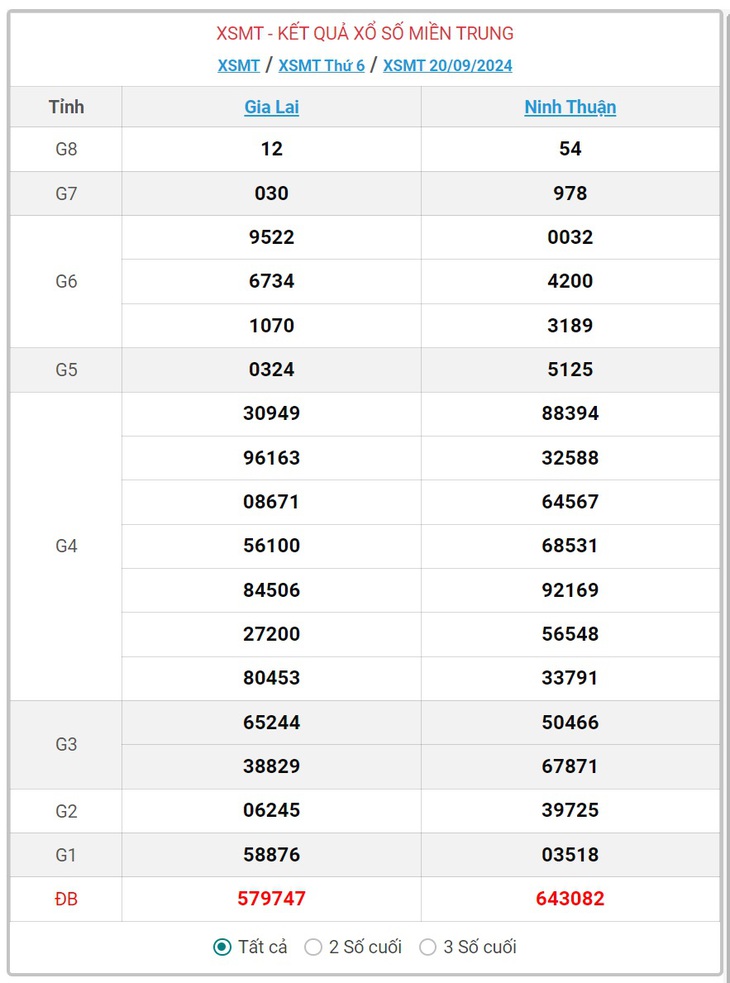The width and height of the screenshot is (730, 983).
Task: Open the Gia Lai province link
Action: pyautogui.click(x=272, y=107)
